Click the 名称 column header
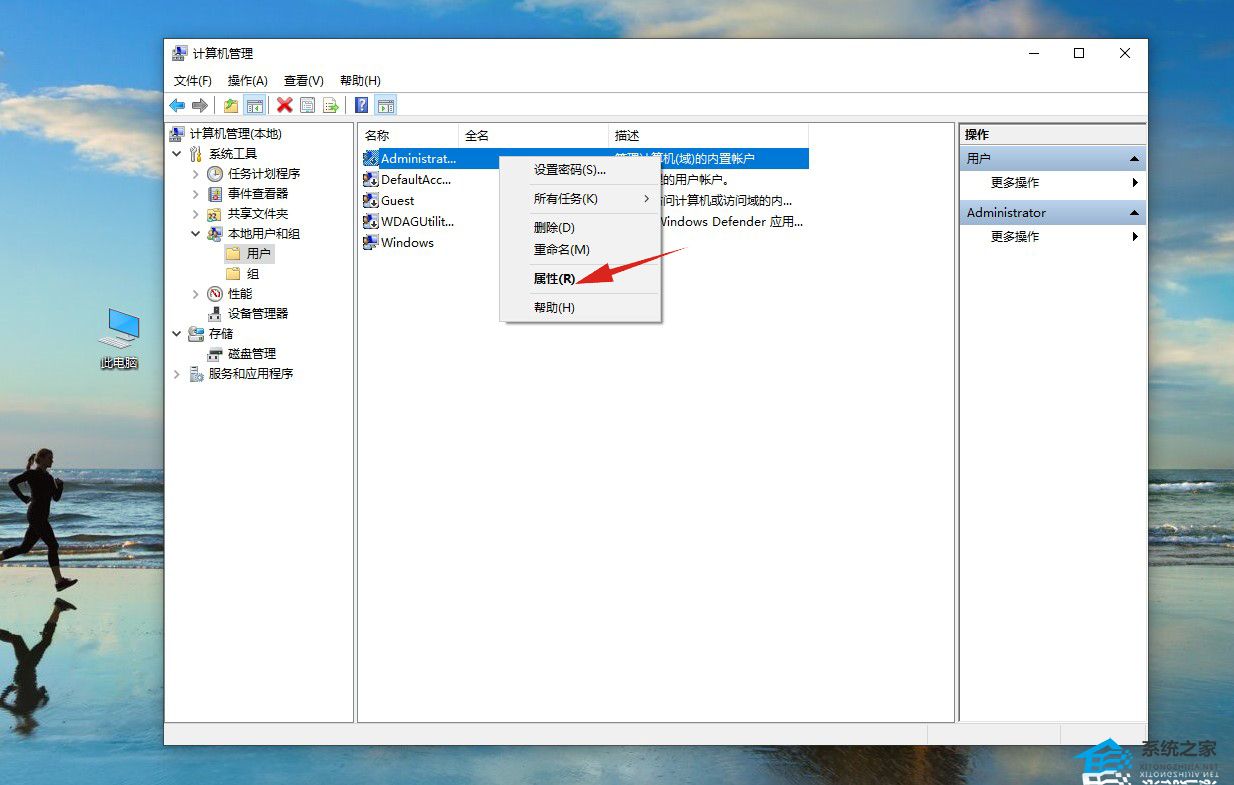Screen dimensions: 1234x785 click(377, 136)
